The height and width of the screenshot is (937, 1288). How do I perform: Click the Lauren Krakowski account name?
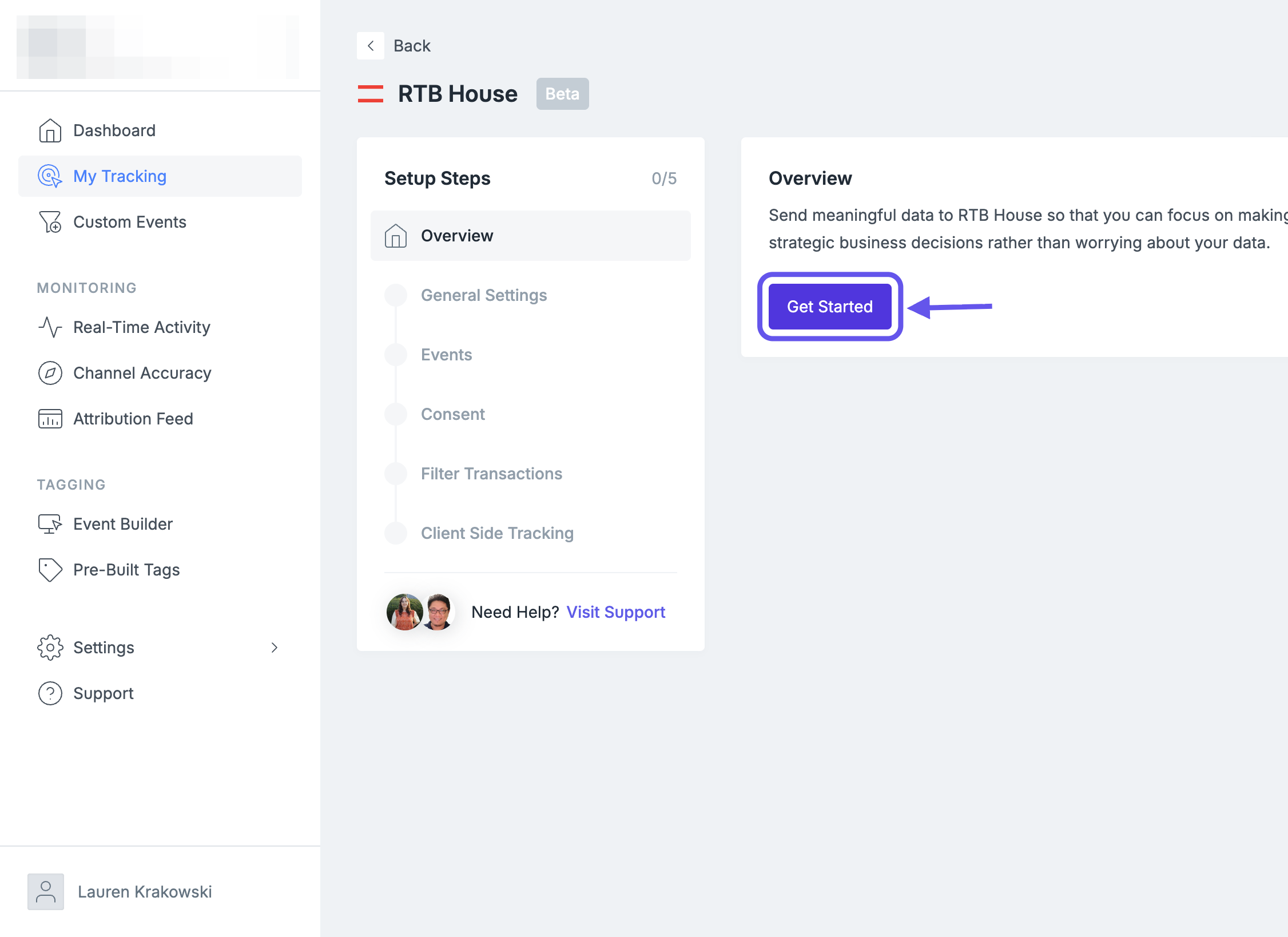click(145, 892)
